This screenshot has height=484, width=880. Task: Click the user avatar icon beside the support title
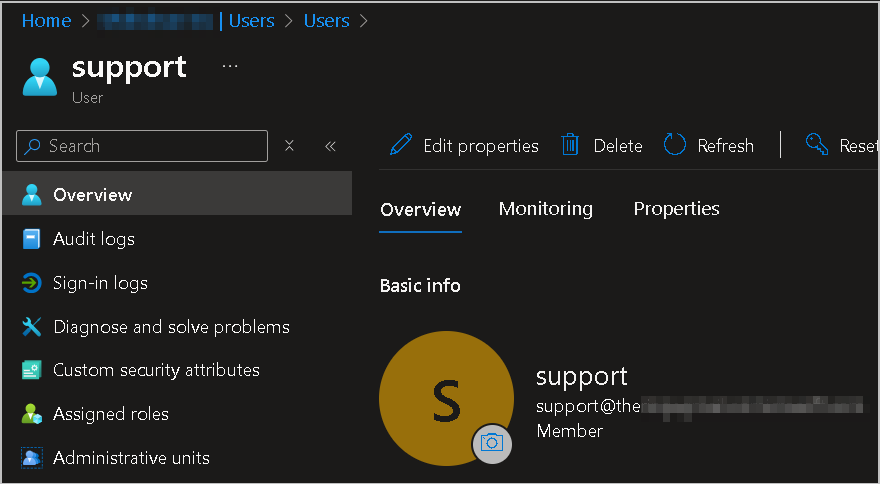tap(39, 77)
